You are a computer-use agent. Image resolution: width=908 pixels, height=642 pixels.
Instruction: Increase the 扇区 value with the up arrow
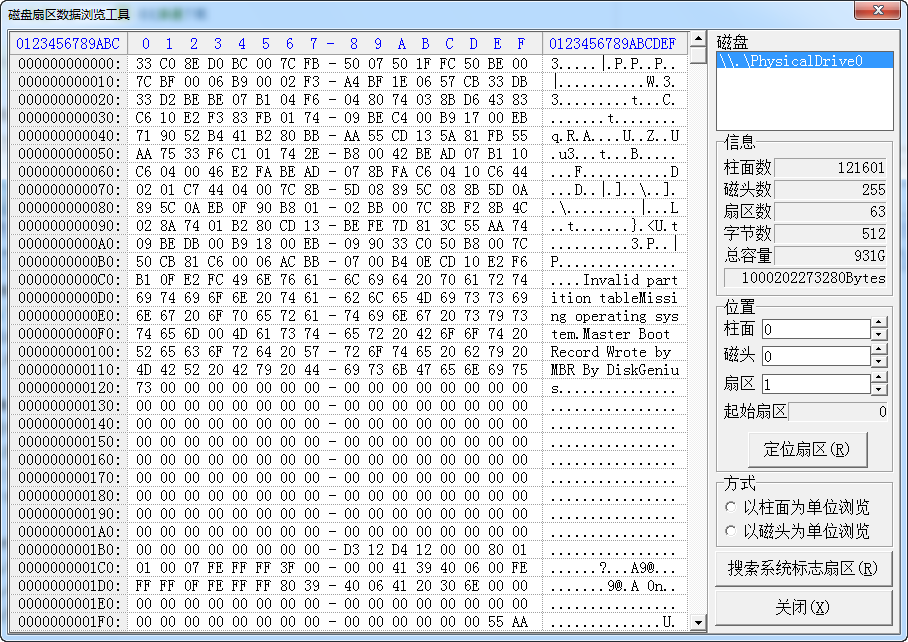(x=878, y=378)
